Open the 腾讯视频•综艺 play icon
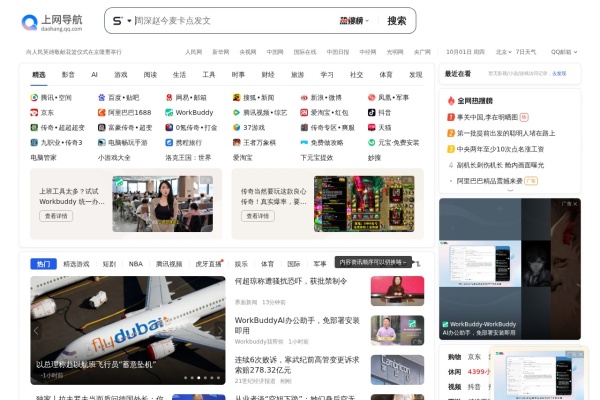This screenshot has width=600, height=400. coord(236,113)
